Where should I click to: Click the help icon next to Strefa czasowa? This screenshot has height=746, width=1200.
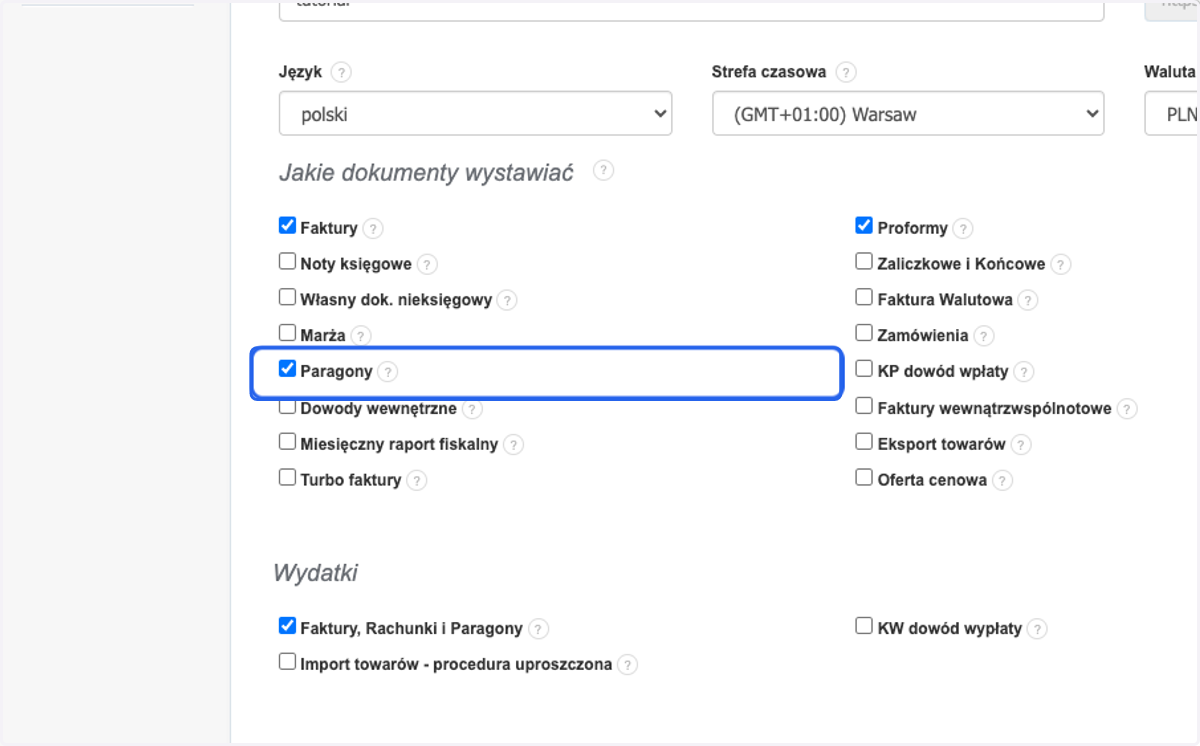tap(846, 73)
